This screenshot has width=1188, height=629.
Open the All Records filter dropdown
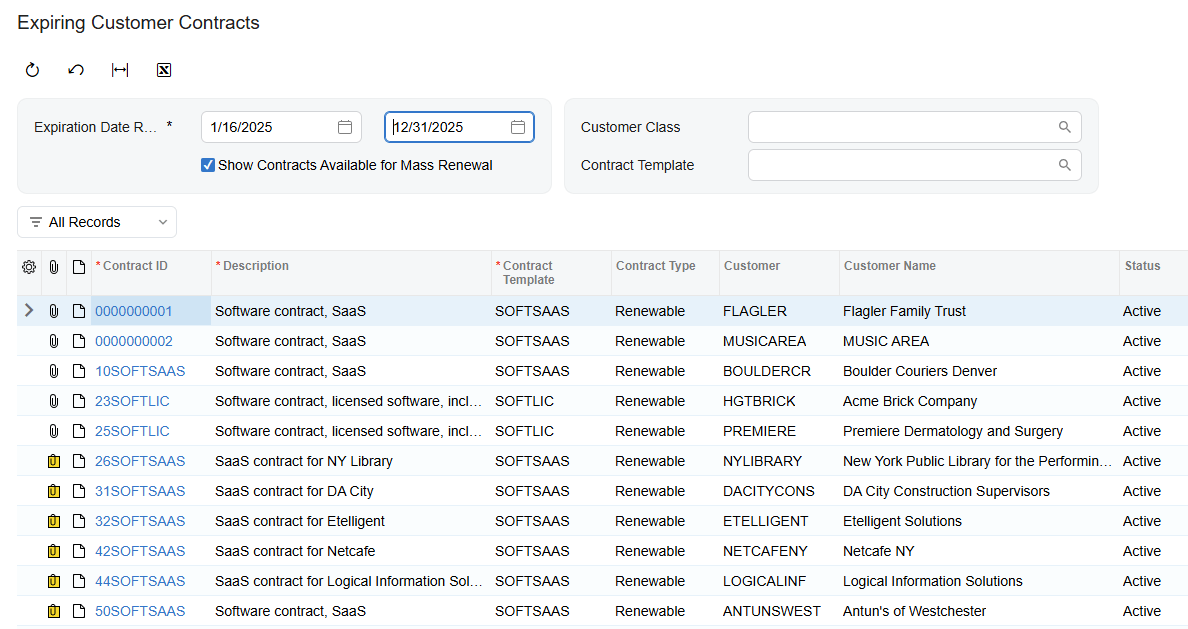pos(97,222)
